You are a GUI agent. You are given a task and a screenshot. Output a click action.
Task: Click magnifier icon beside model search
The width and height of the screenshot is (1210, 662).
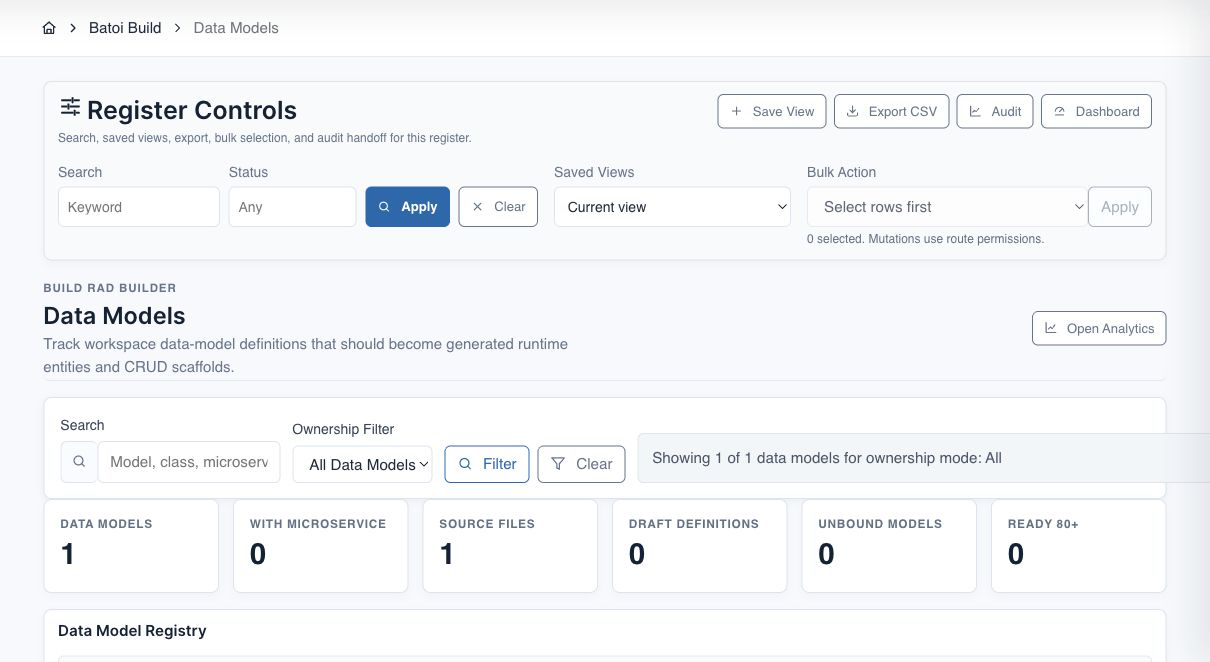pos(79,462)
